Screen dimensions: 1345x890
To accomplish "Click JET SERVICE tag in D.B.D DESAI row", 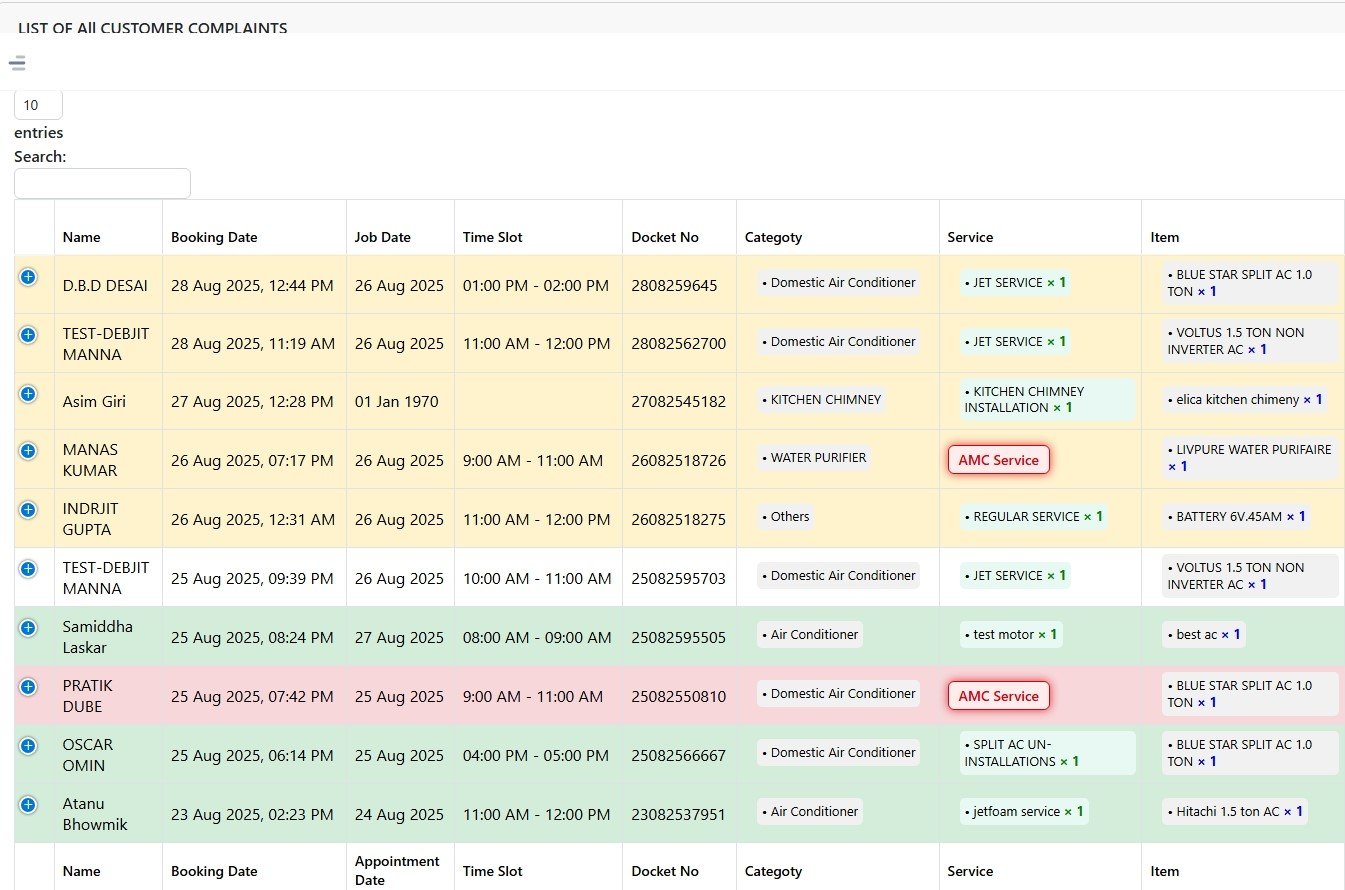I will point(1014,283).
